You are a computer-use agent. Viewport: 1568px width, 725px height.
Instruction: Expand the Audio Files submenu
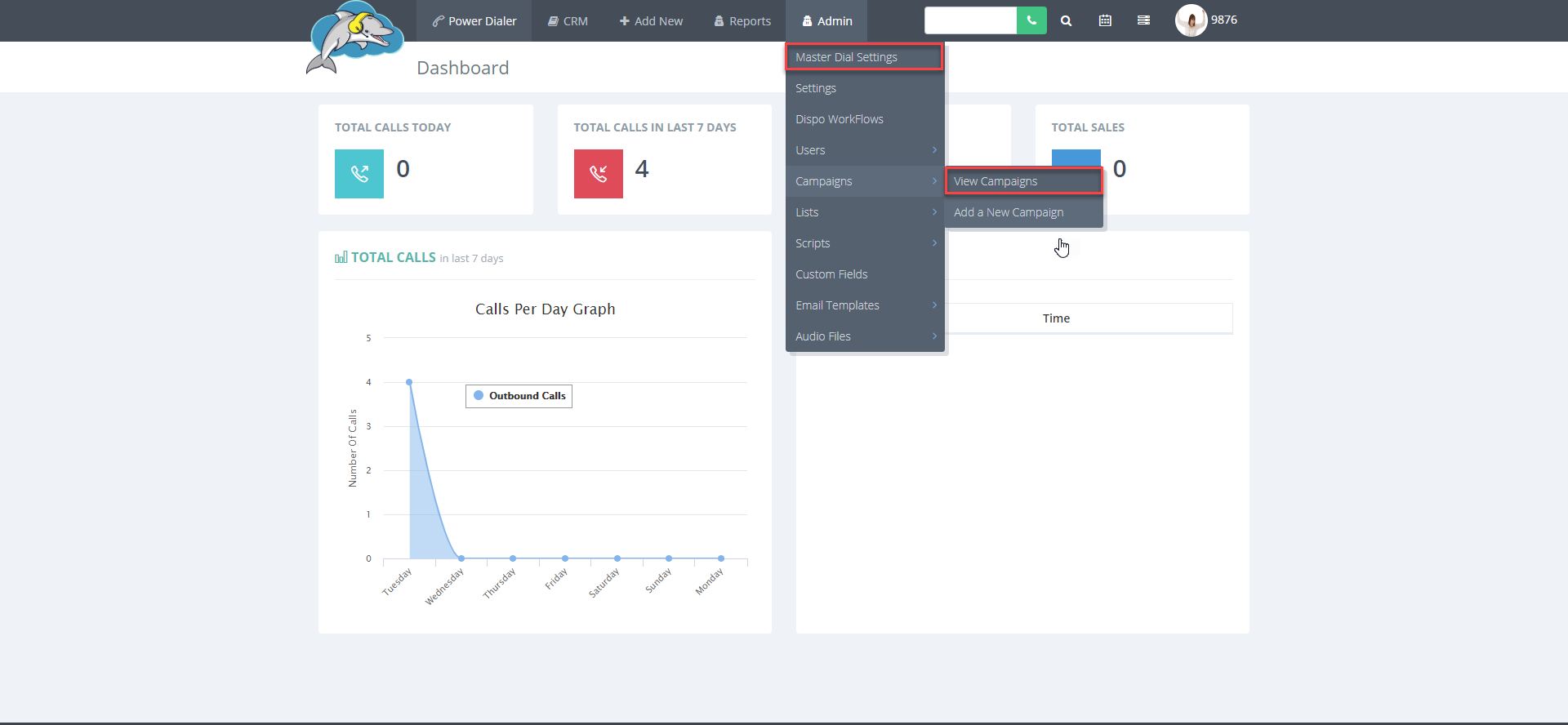pos(865,336)
